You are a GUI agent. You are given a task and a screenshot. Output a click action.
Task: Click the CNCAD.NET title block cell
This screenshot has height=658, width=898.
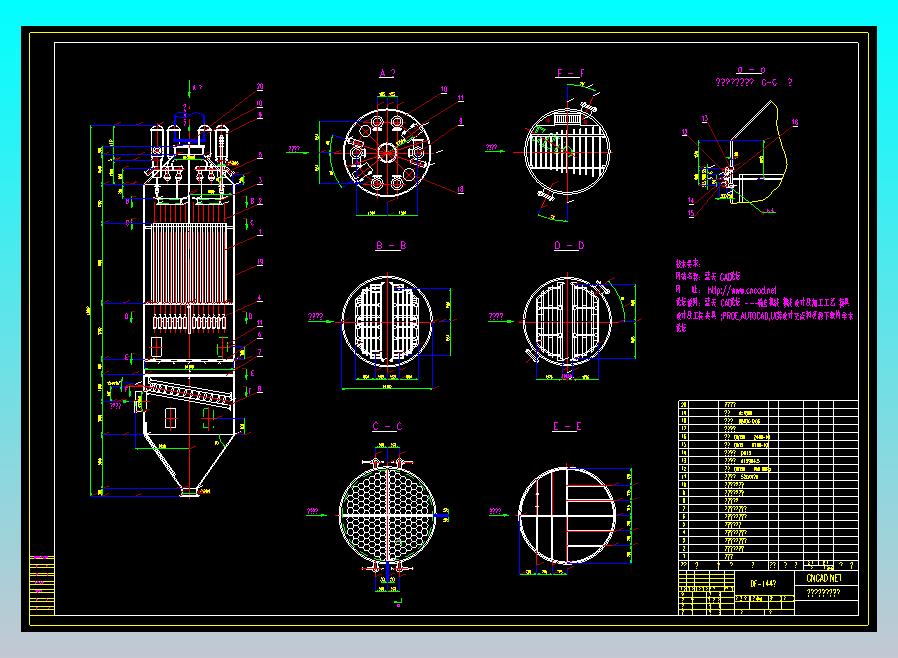click(x=825, y=578)
